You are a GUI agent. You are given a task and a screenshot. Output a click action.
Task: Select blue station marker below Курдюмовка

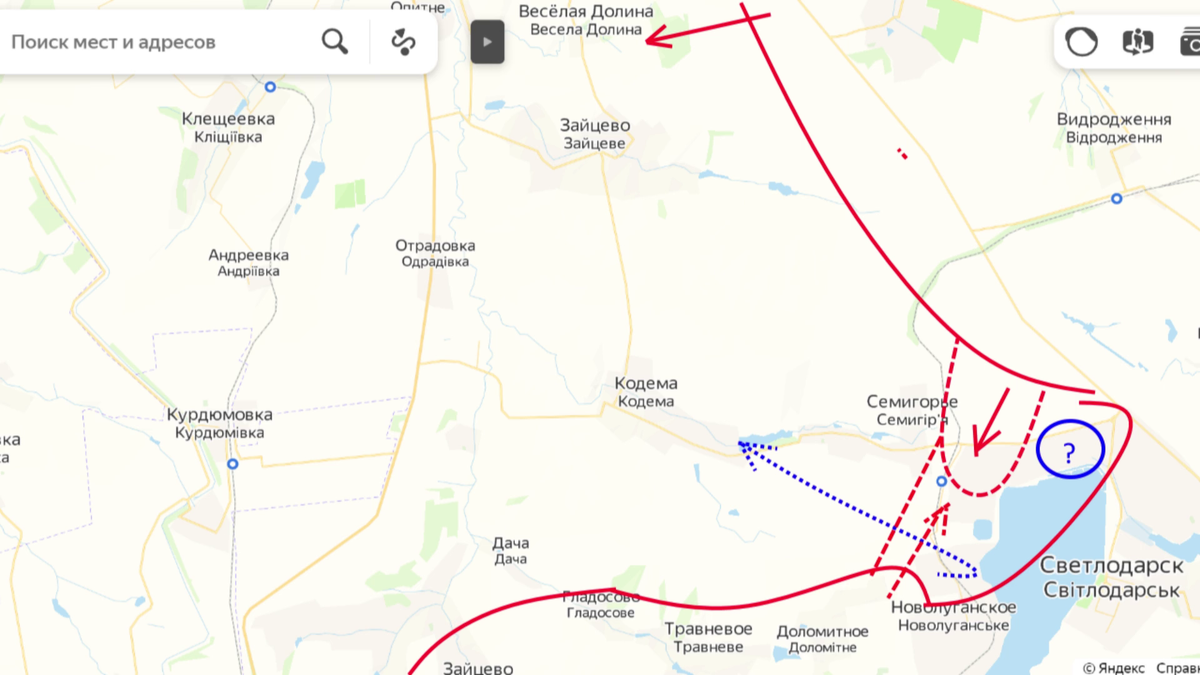pos(232,464)
